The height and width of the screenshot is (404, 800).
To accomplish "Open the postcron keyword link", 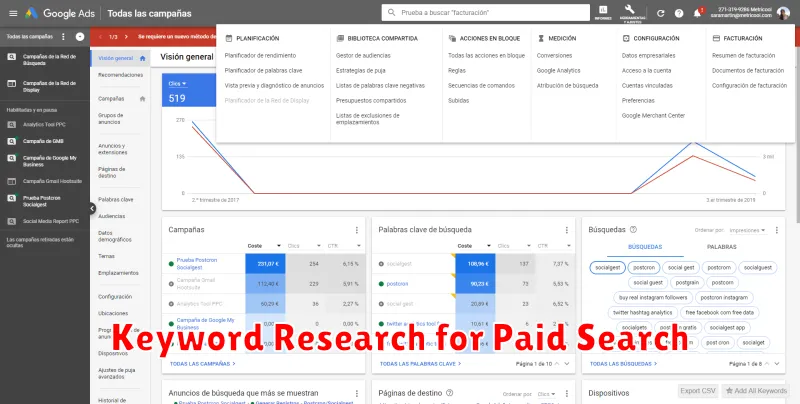I will (x=397, y=284).
